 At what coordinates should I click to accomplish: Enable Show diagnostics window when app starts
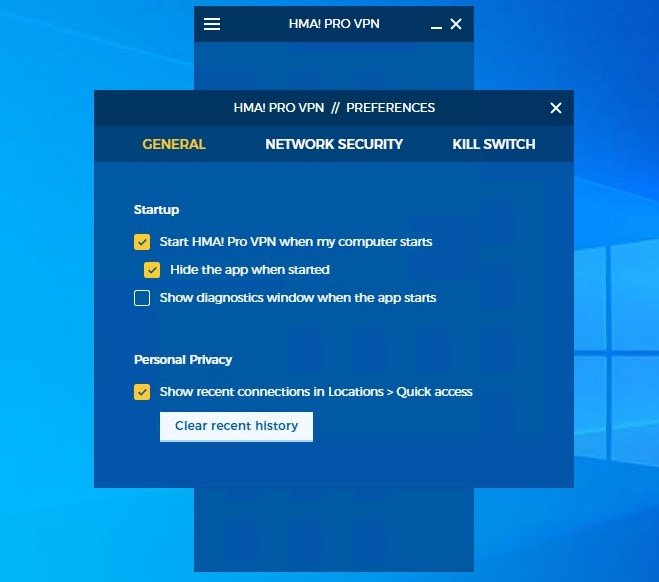[142, 298]
